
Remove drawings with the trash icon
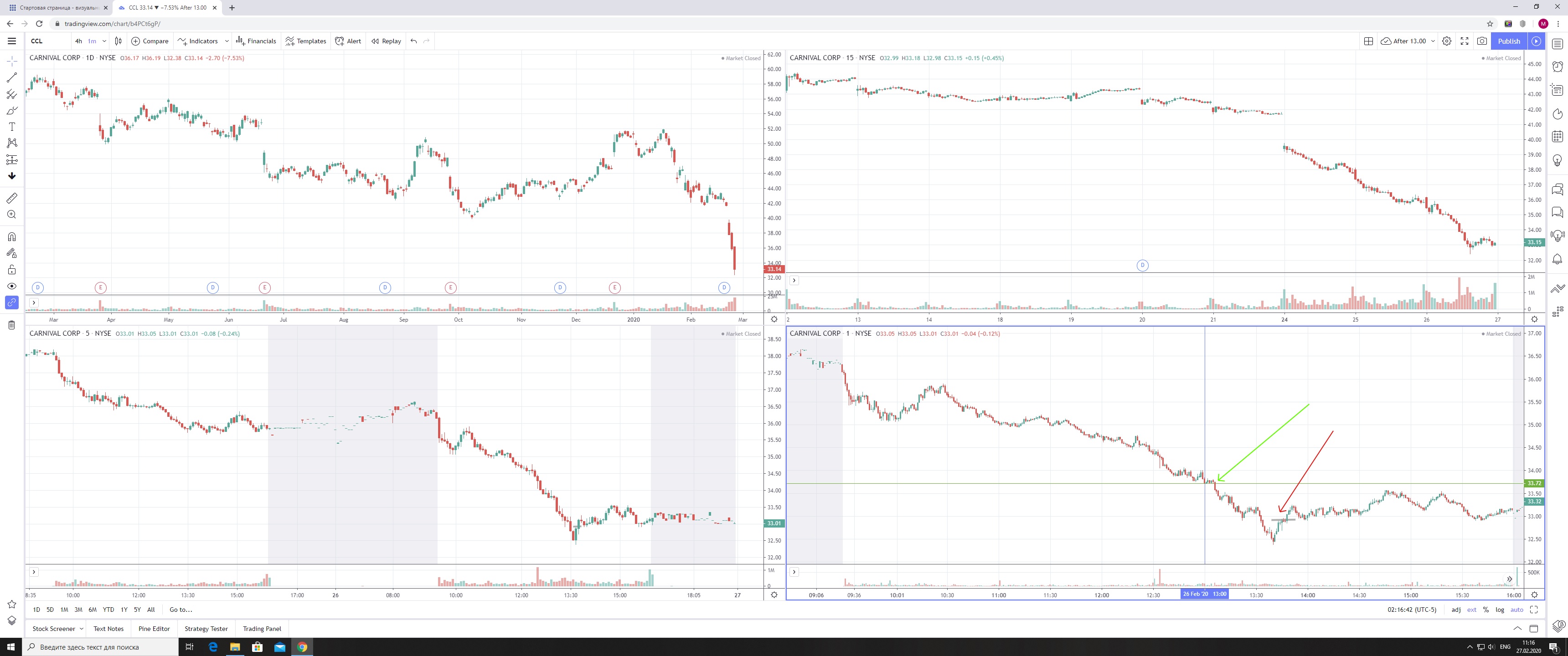pos(11,325)
